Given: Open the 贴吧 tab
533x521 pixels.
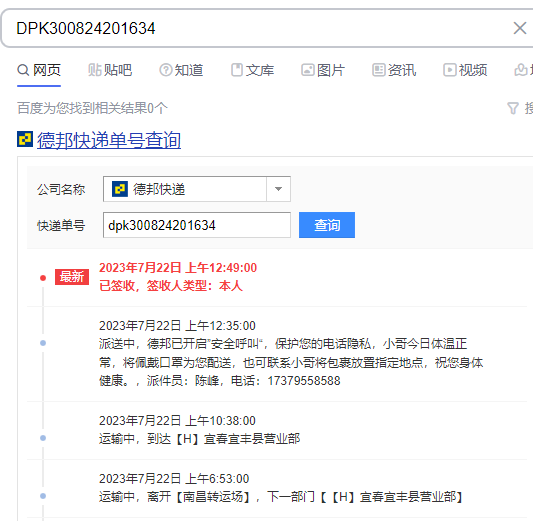Looking at the screenshot, I should pos(110,70).
